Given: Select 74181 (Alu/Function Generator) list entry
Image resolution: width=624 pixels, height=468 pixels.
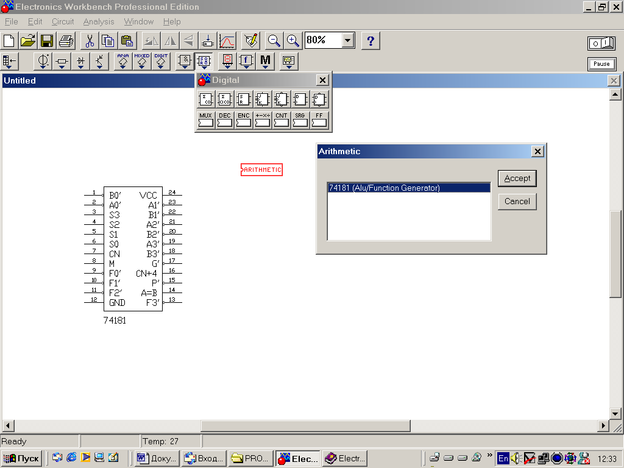Looking at the screenshot, I should [384, 188].
